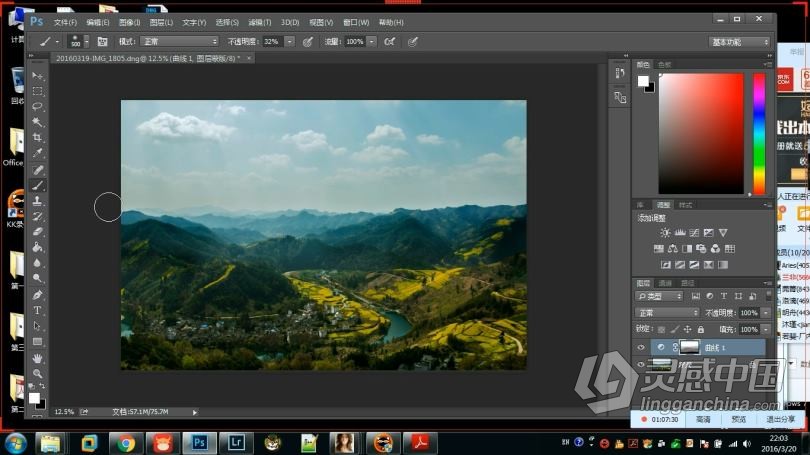Screen dimensions: 810x455
Task: Toggle filter for pixel layers
Action: (695, 296)
